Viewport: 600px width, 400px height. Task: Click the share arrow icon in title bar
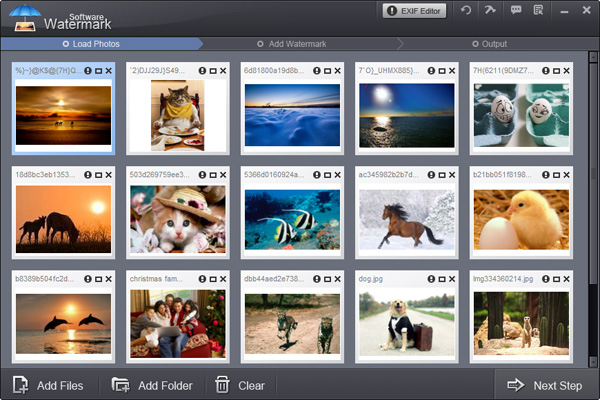click(x=490, y=10)
